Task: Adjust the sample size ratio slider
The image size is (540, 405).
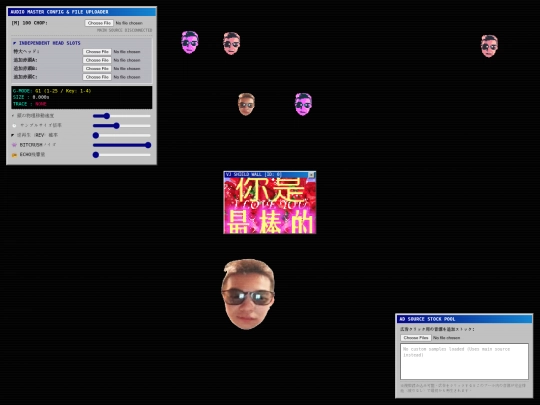Action: pos(122,126)
